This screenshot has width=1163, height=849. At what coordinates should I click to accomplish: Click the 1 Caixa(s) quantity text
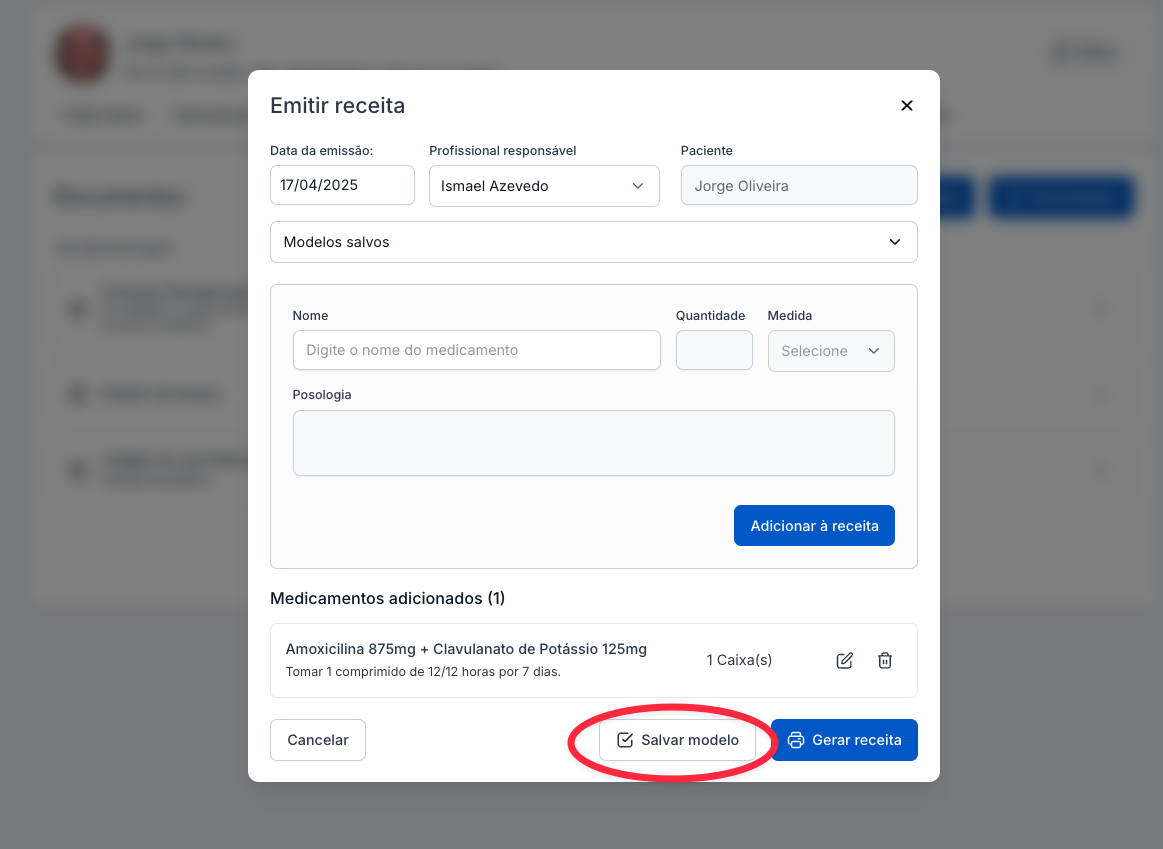point(739,660)
